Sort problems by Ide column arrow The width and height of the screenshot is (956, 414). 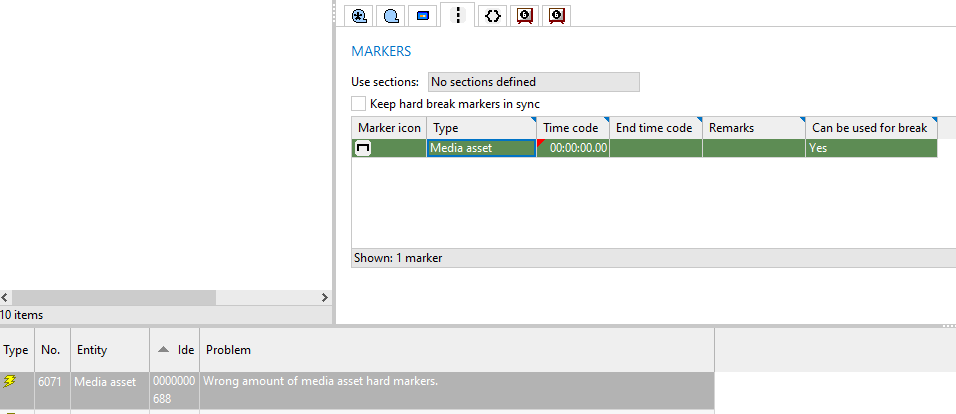pyautogui.click(x=163, y=349)
